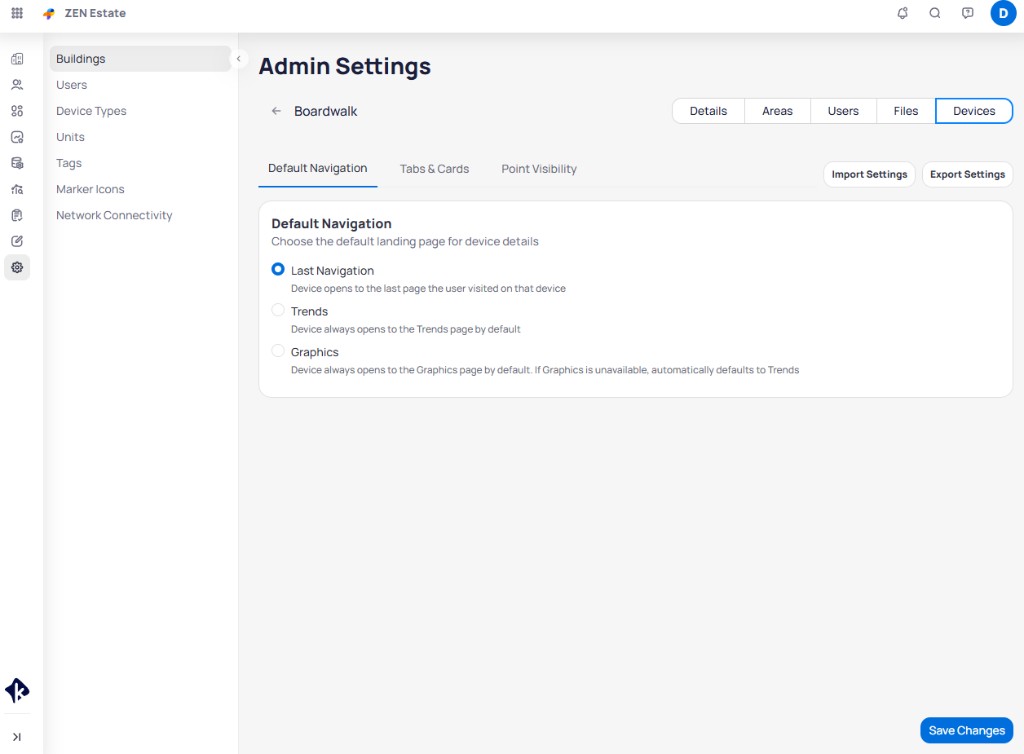Select the Trends radio option
This screenshot has height=754, width=1024.
[x=278, y=310]
